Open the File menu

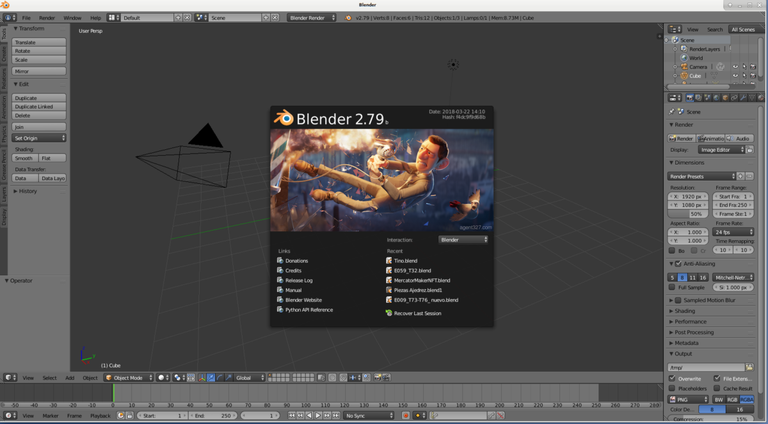[26, 18]
